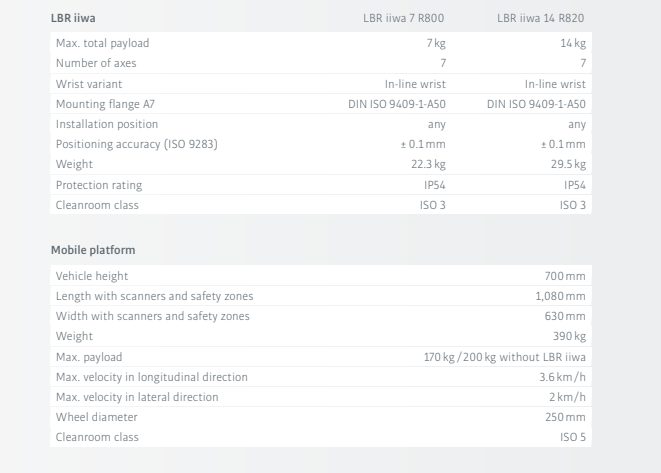Select the "LBR iiwa 7 R800" column header

[405, 19]
